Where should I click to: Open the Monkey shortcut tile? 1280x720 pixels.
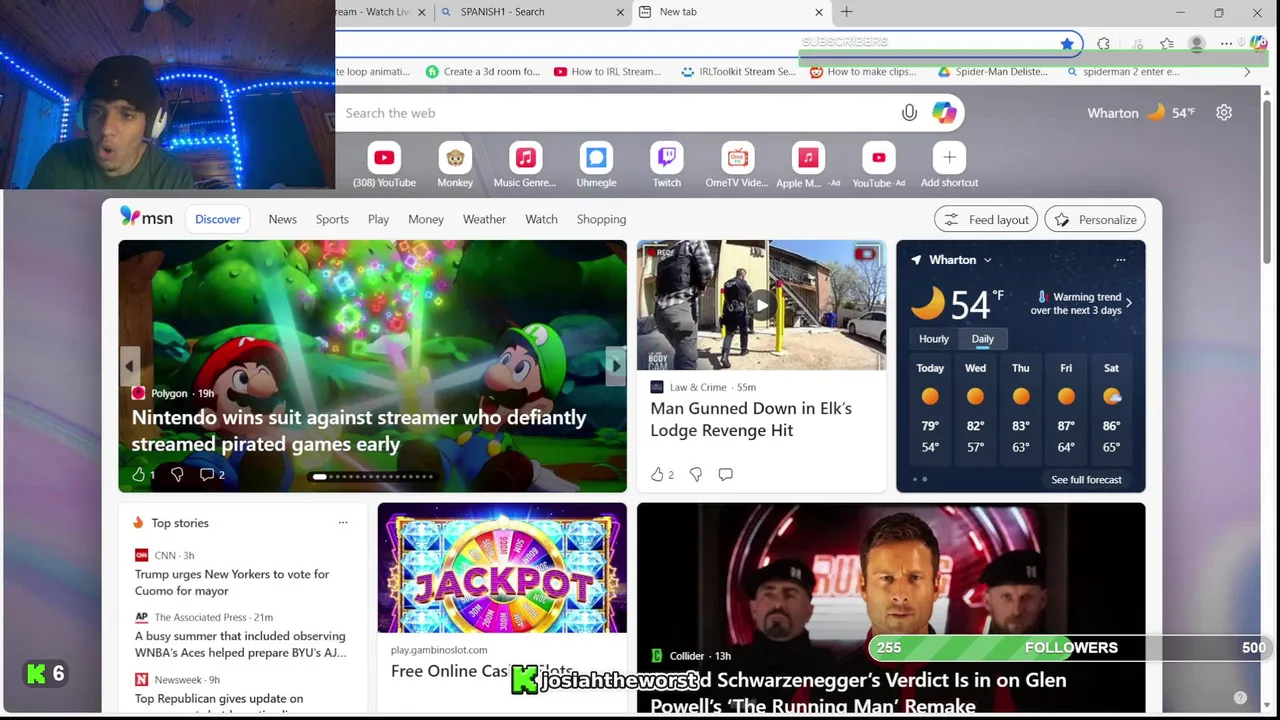[x=455, y=165]
